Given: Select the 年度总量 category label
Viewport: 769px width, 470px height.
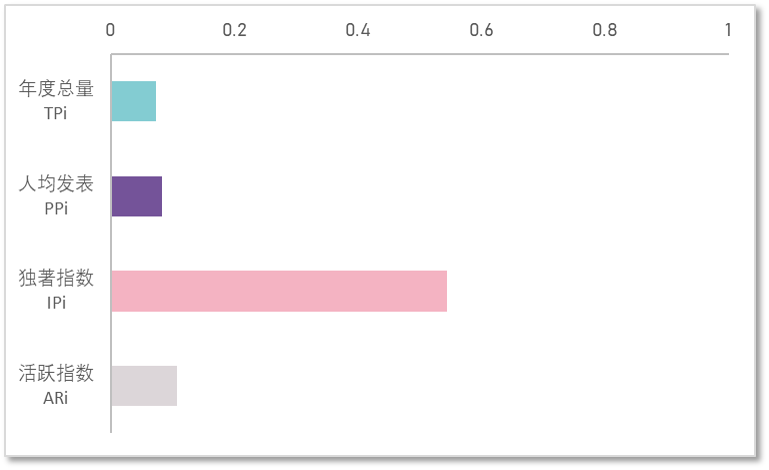Looking at the screenshot, I should pos(56,89).
